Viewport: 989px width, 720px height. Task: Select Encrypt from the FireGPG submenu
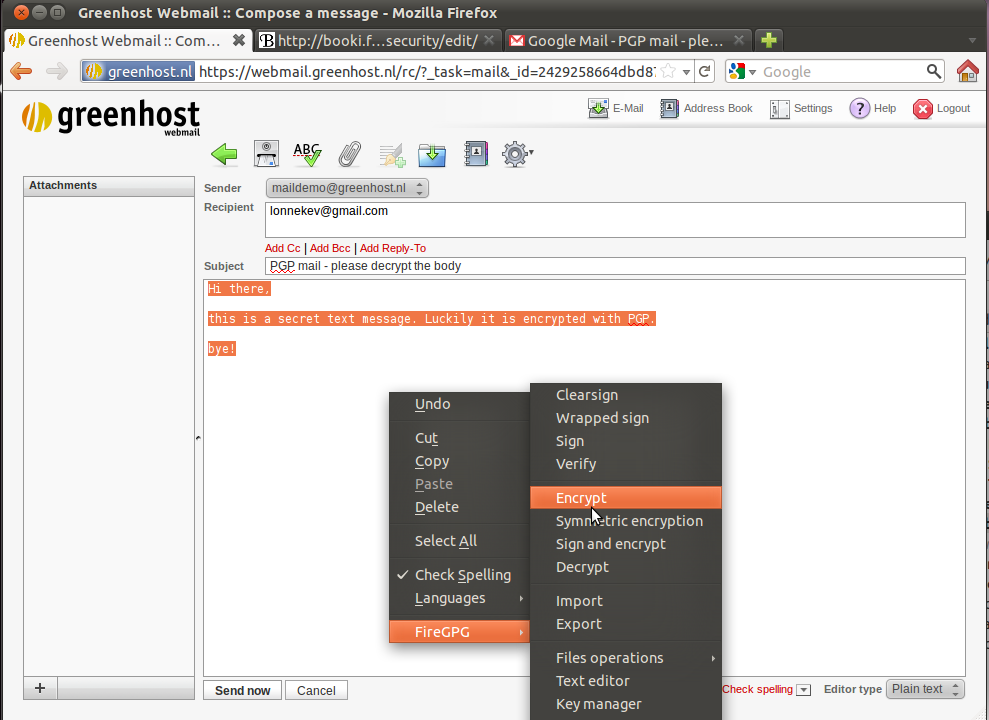581,498
